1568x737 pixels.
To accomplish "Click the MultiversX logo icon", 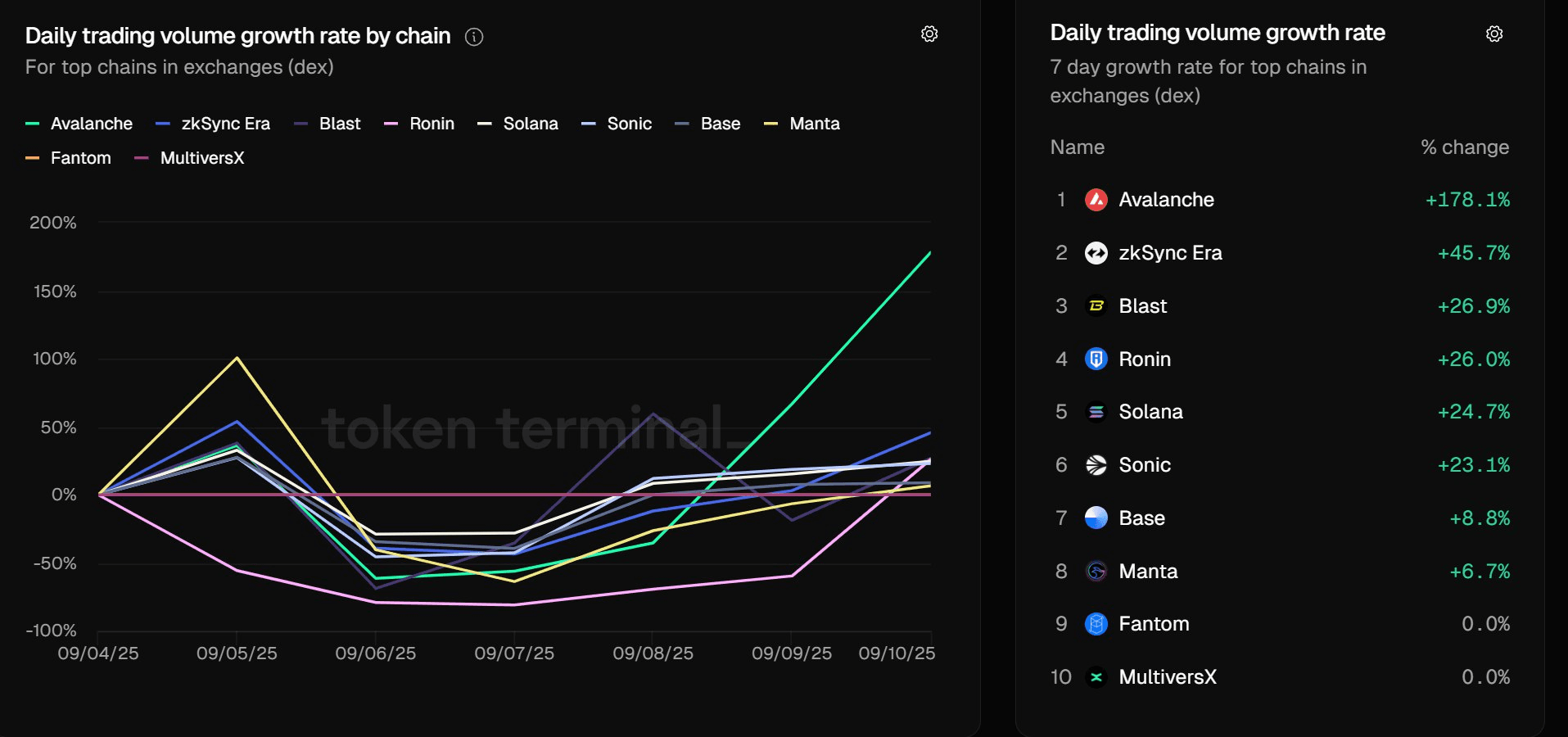I will (x=1096, y=677).
